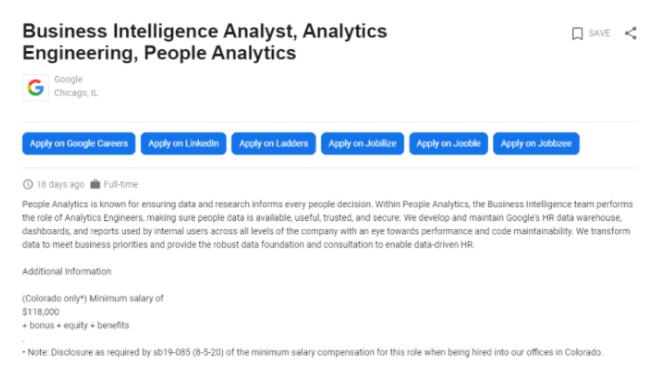
Task: Click the Additional Information heading
Action: (67, 271)
